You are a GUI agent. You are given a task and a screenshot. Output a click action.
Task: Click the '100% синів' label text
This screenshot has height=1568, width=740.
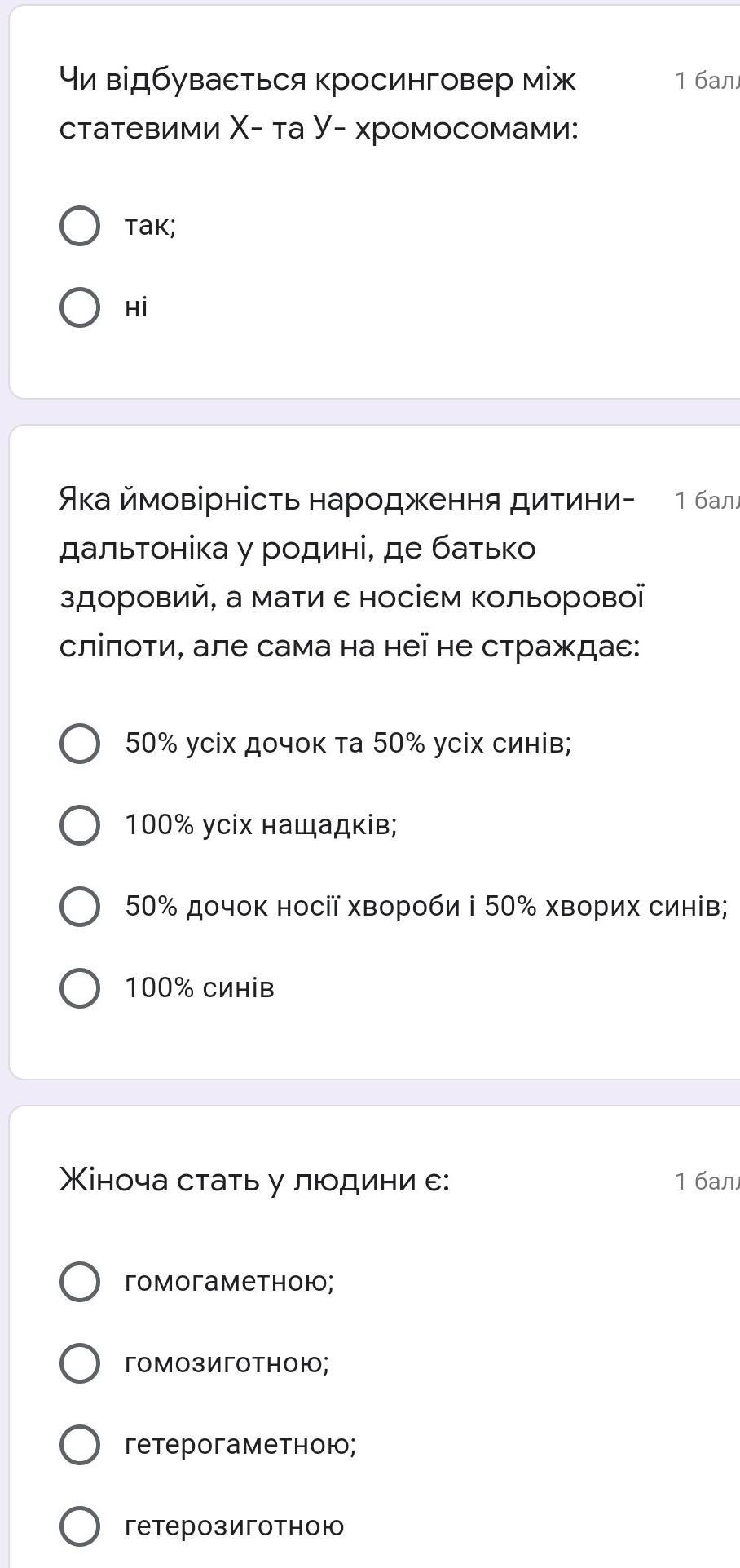click(x=200, y=987)
